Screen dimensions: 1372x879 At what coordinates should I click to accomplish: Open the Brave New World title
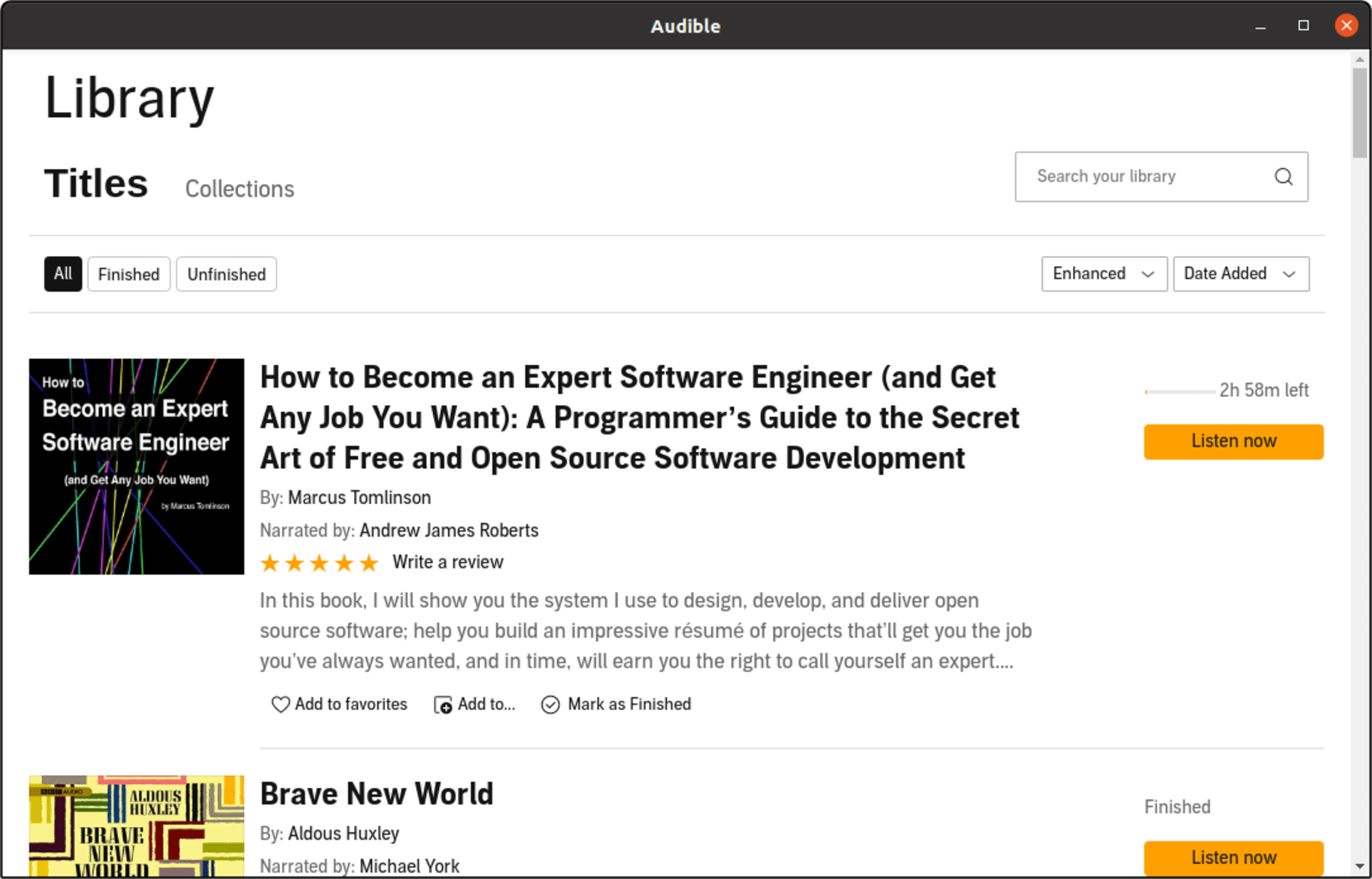coord(377,794)
